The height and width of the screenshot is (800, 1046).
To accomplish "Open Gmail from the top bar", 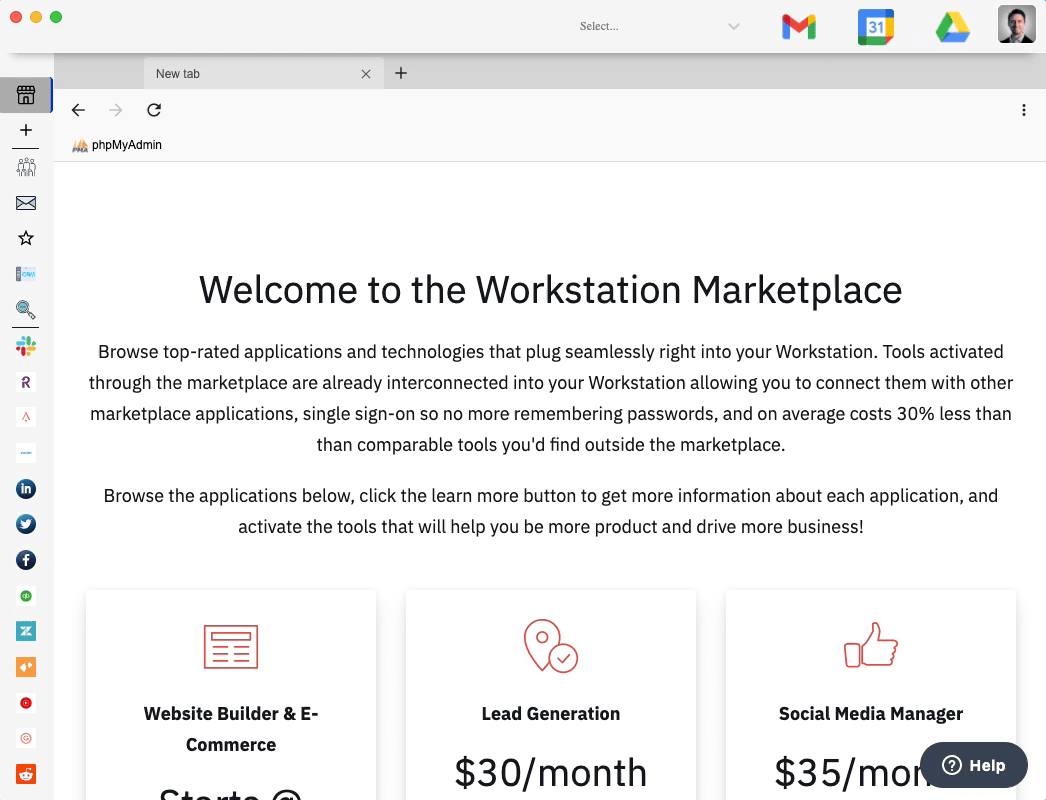I will click(798, 27).
